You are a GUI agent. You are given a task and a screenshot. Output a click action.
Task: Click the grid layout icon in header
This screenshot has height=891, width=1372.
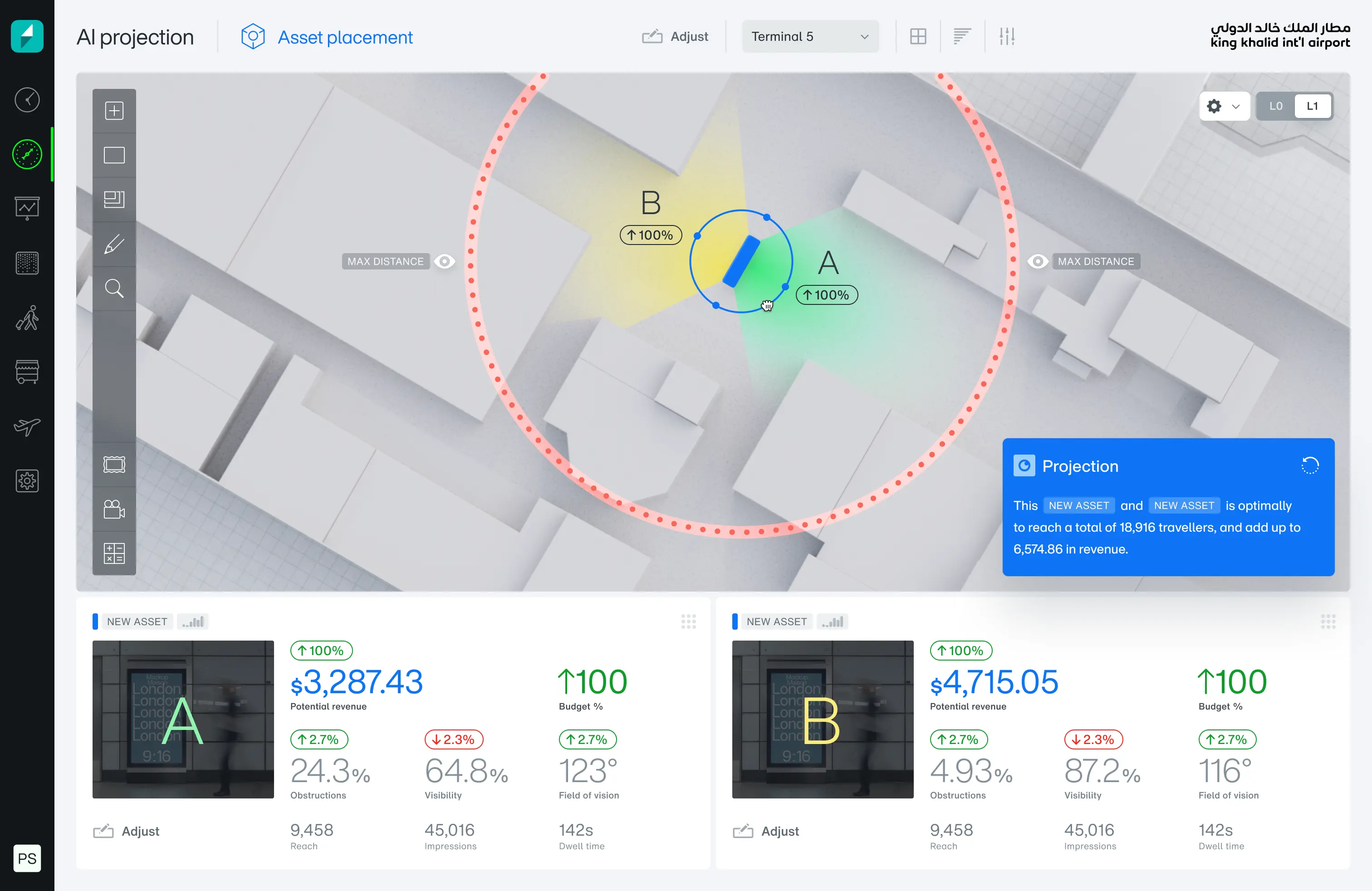click(918, 37)
